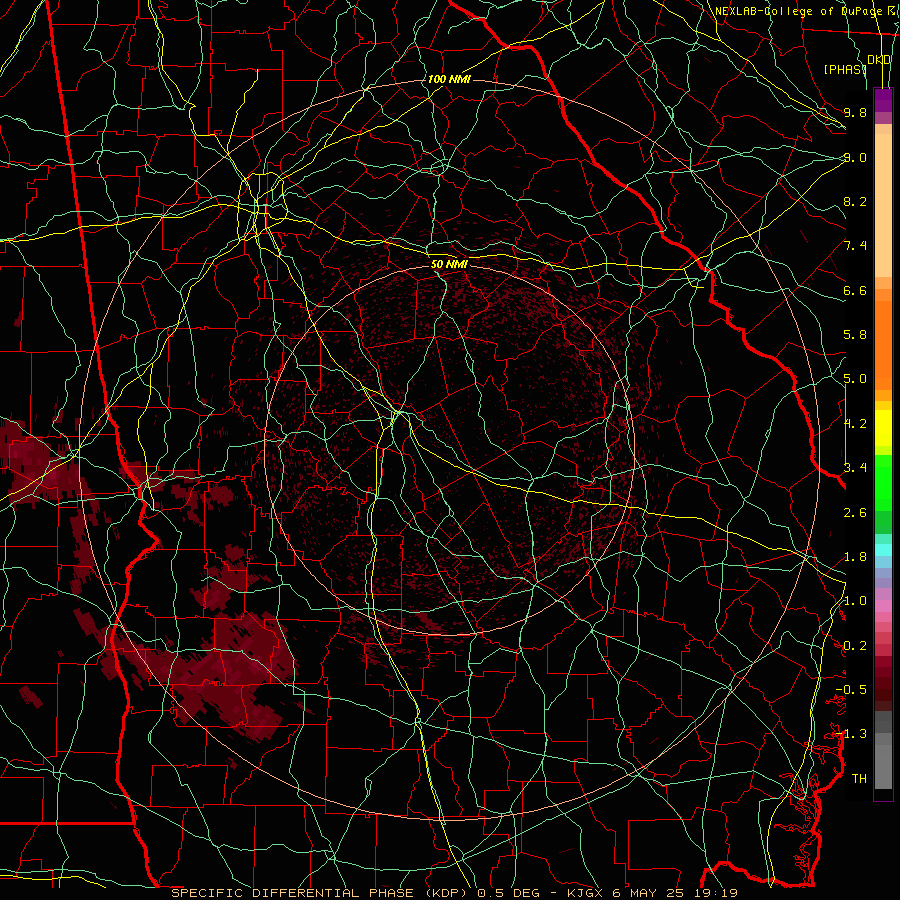Click the 4.2 scale value
The height and width of the screenshot is (900, 900).
855,424
